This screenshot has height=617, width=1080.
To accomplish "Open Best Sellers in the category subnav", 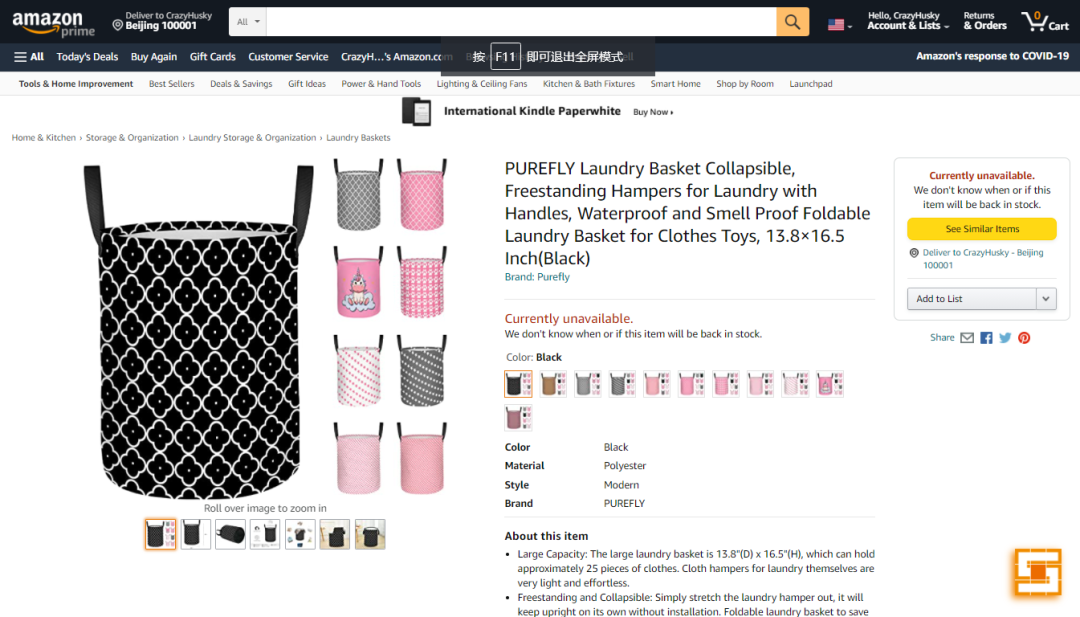I will [172, 84].
